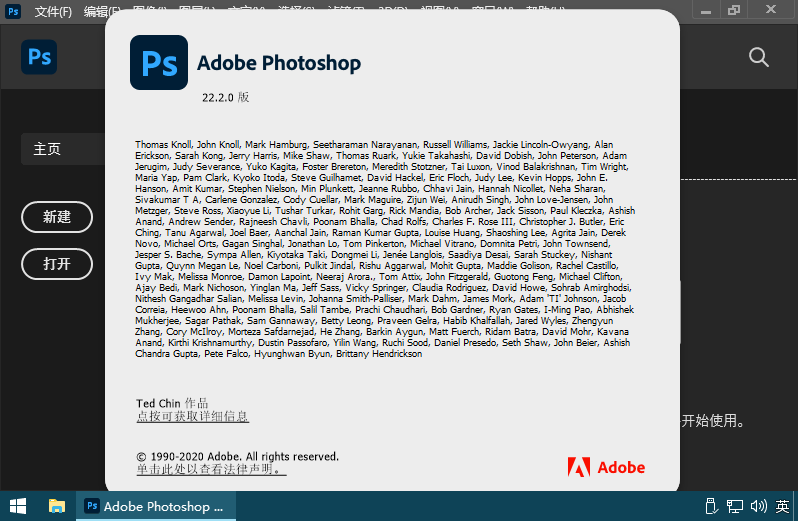Open the search magnifier icon
The height and width of the screenshot is (521, 798).
point(758,57)
